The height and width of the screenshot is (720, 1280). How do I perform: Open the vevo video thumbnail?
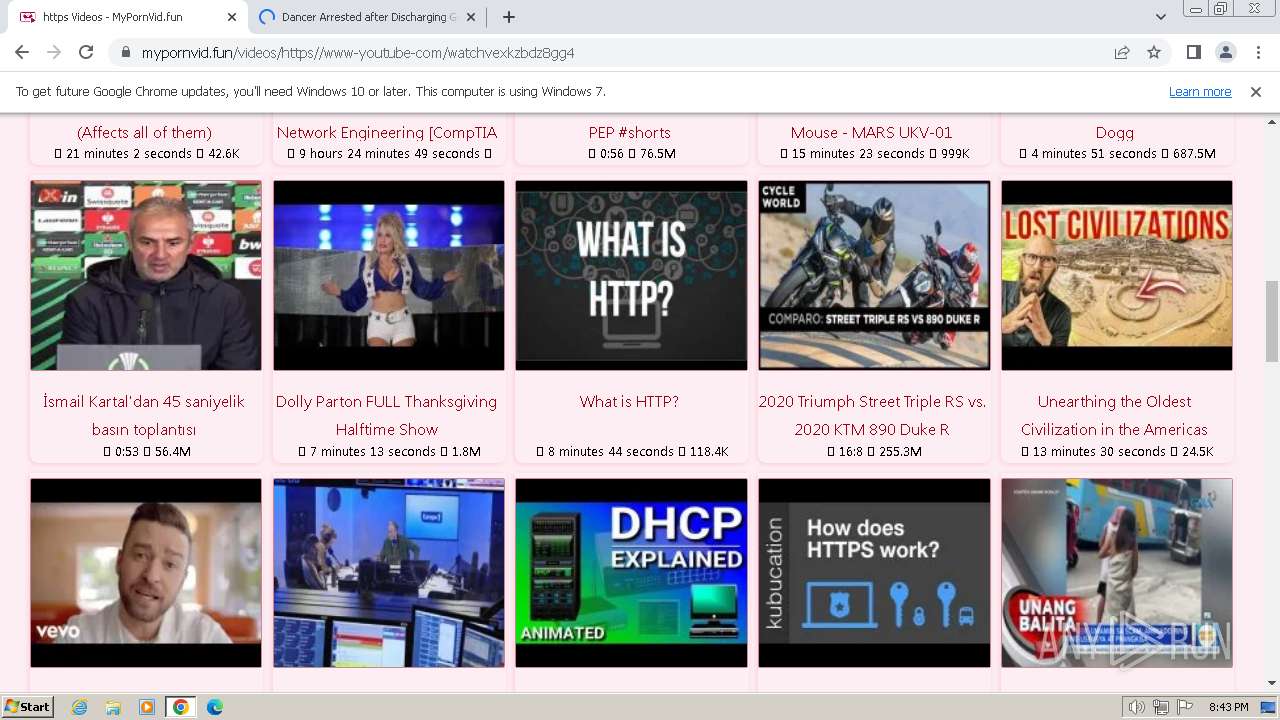coord(146,573)
